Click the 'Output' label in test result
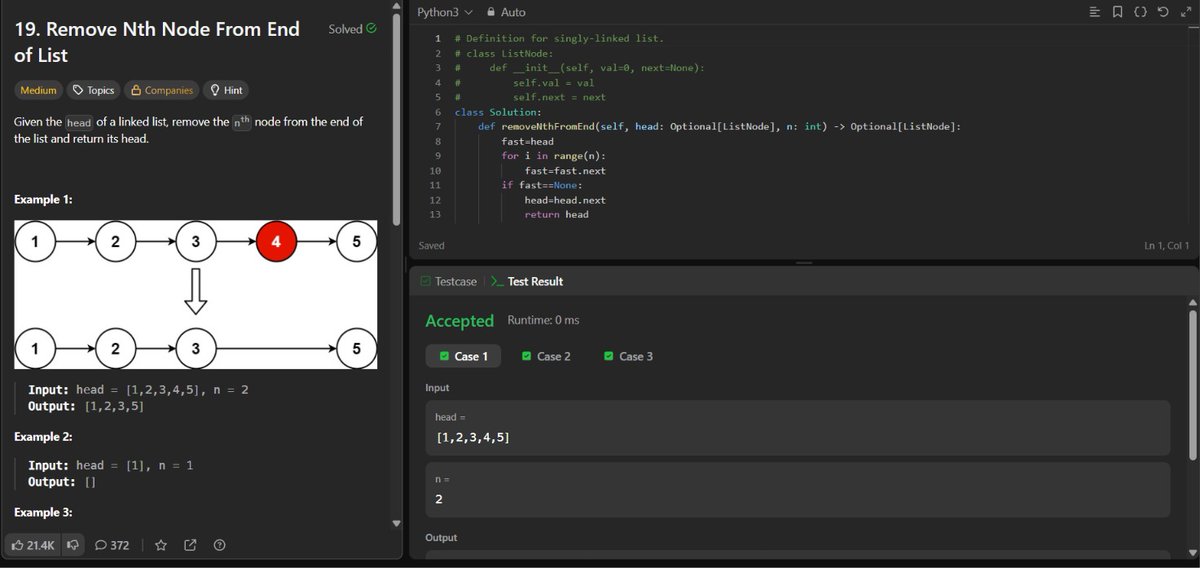This screenshot has height=568, width=1200. tap(441, 537)
